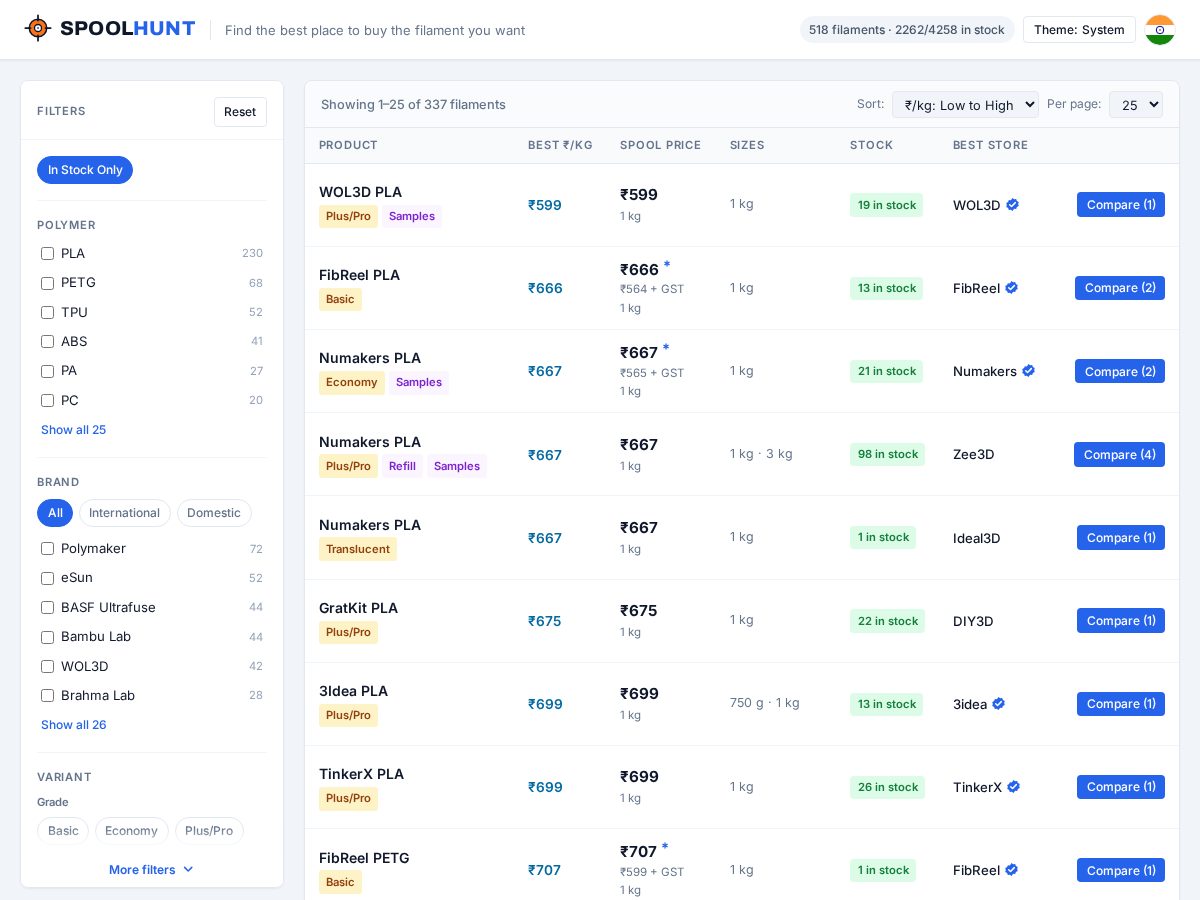Image resolution: width=1200 pixels, height=900 pixels.
Task: Check the Brahma Lab brand checkbox
Action: pos(47,695)
